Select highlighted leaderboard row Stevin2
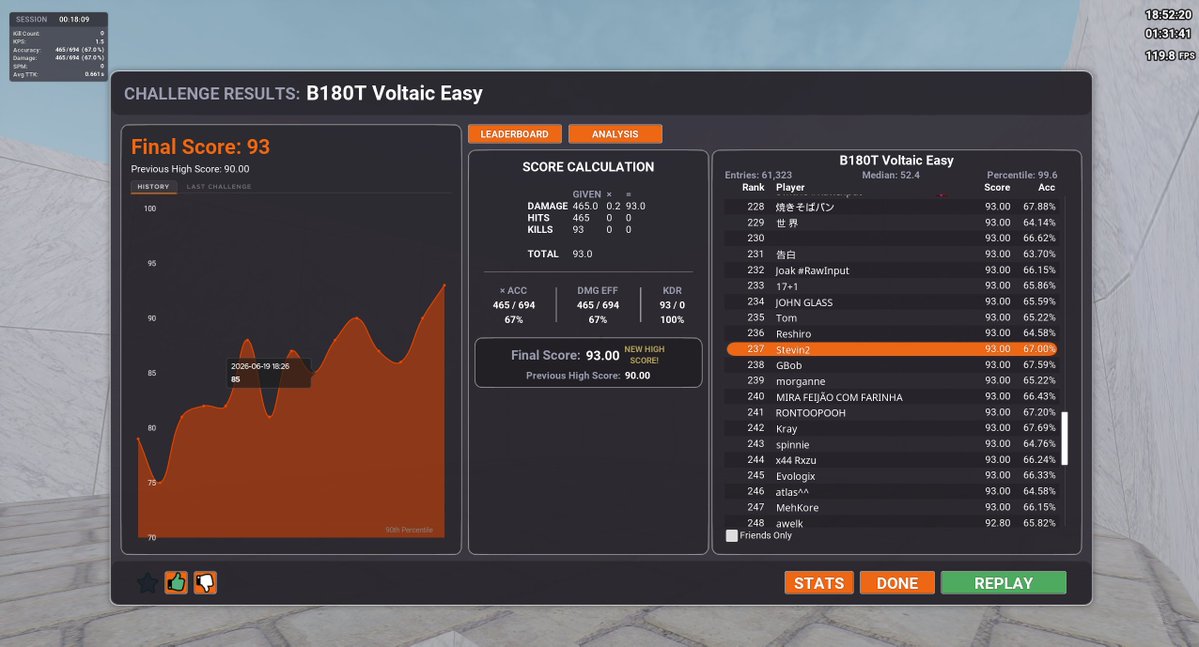Screen dimensions: 1199x647 892,349
